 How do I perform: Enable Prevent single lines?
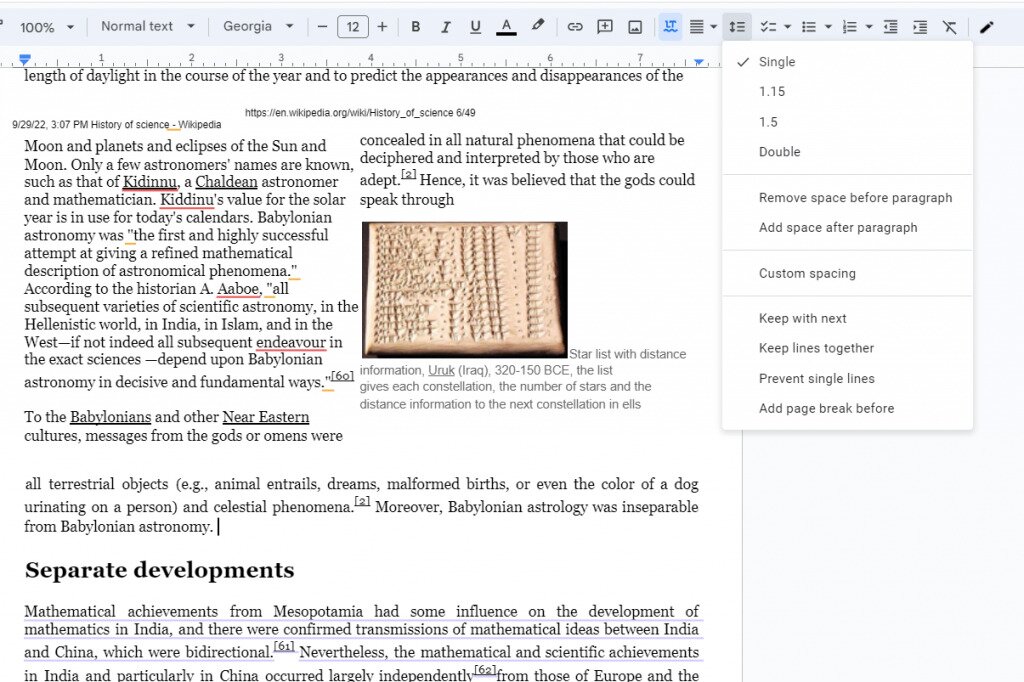[x=815, y=378]
